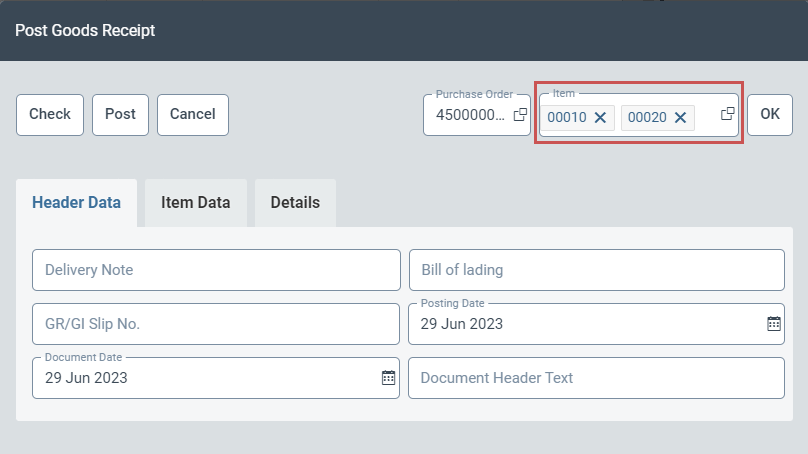Click the Document Header Text field
Viewport: 808px width, 454px height.
pos(596,378)
